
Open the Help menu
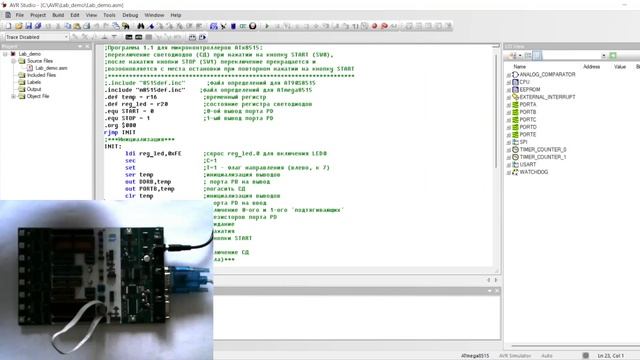176,15
